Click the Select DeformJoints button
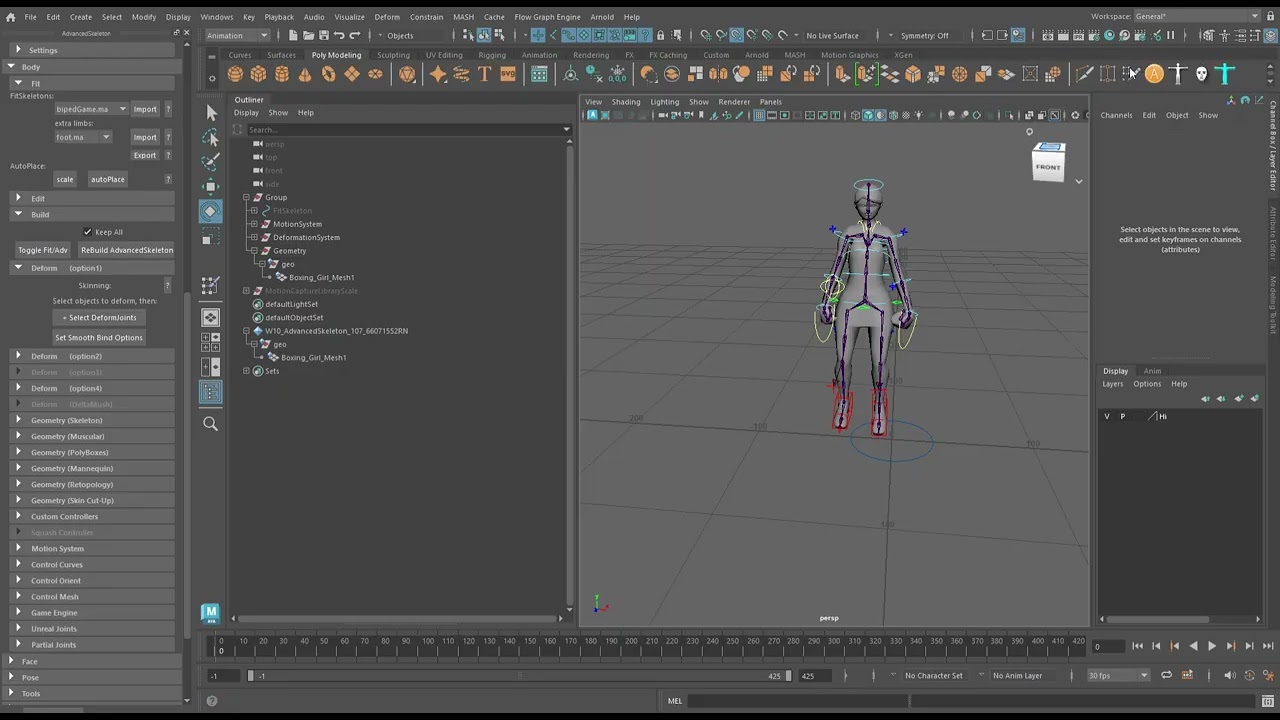Screen dimensions: 1280x720 99,317
